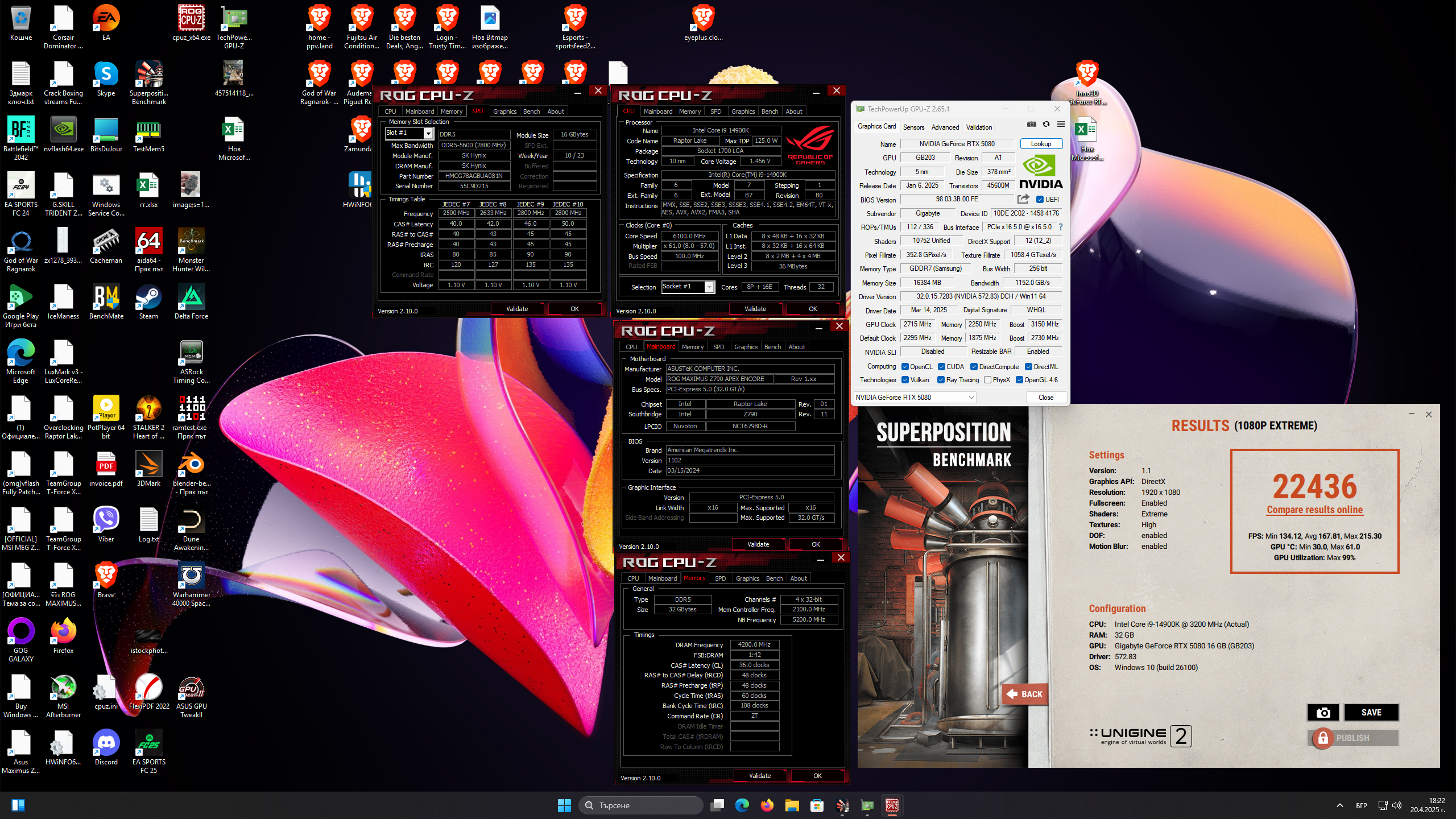
Task: Toggle the CUDA checkbox
Action: [941, 367]
